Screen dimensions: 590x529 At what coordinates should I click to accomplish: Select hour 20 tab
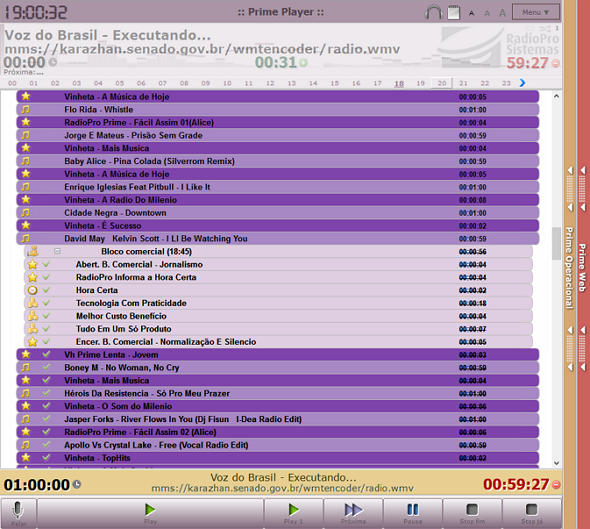(x=442, y=83)
